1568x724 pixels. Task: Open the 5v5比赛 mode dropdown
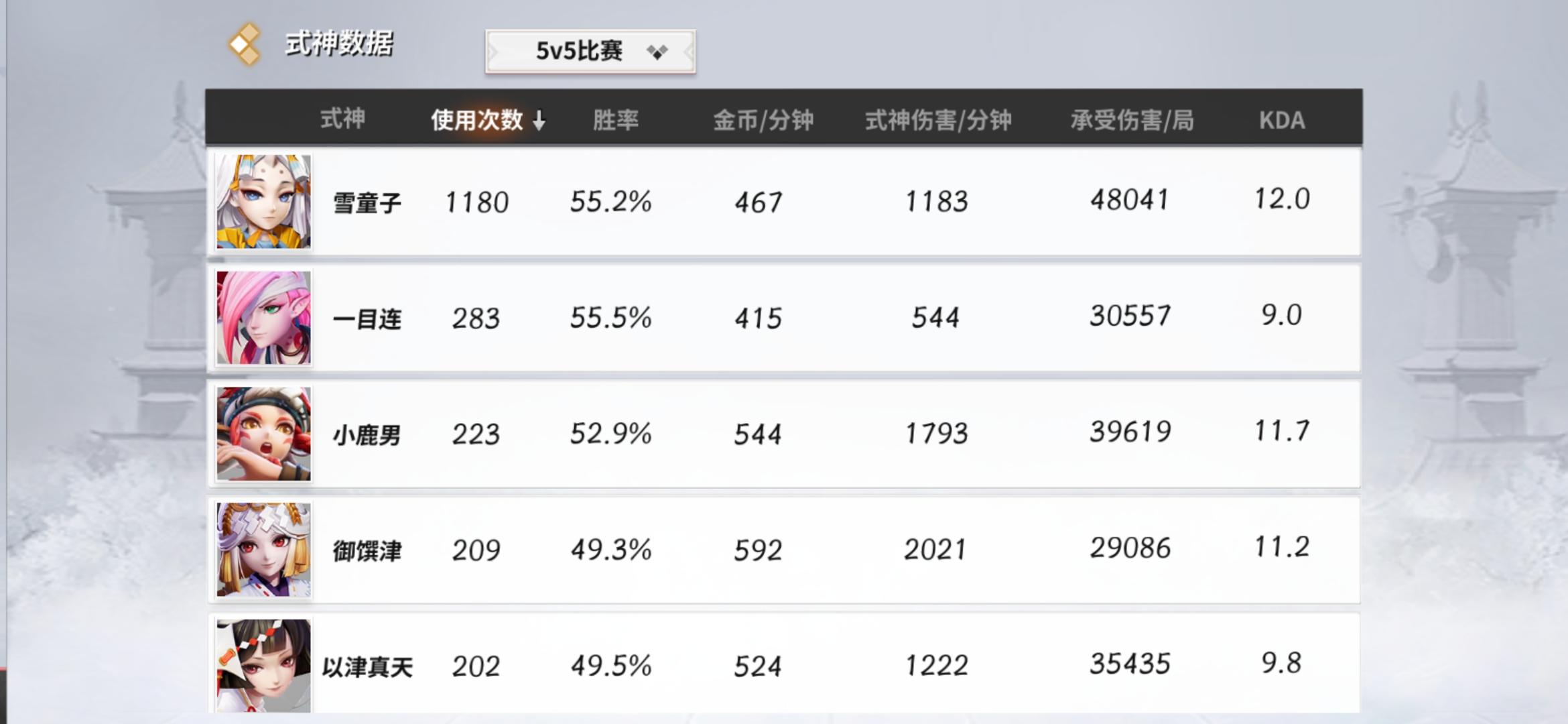click(x=579, y=51)
